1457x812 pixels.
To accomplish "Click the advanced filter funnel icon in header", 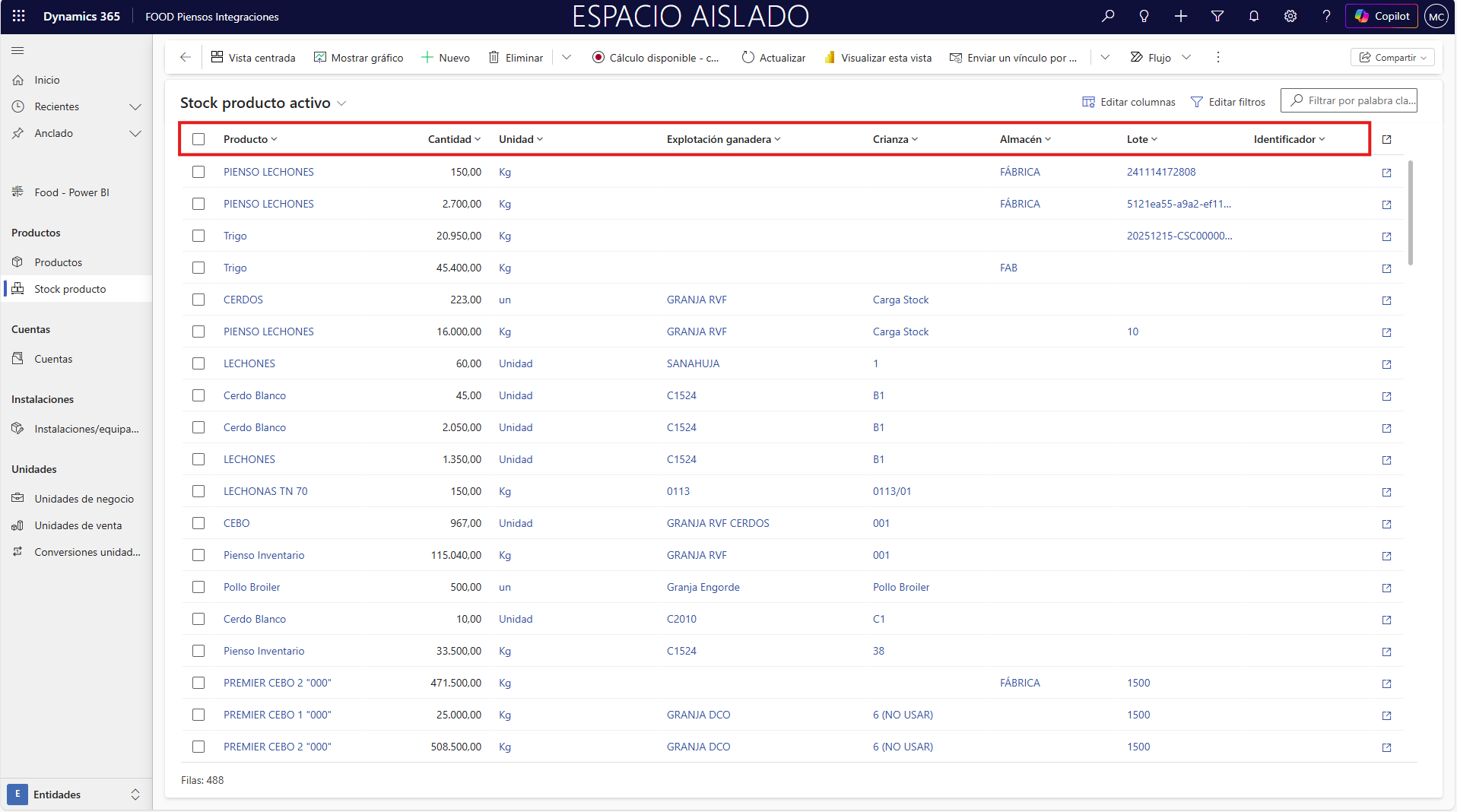I will click(1217, 16).
